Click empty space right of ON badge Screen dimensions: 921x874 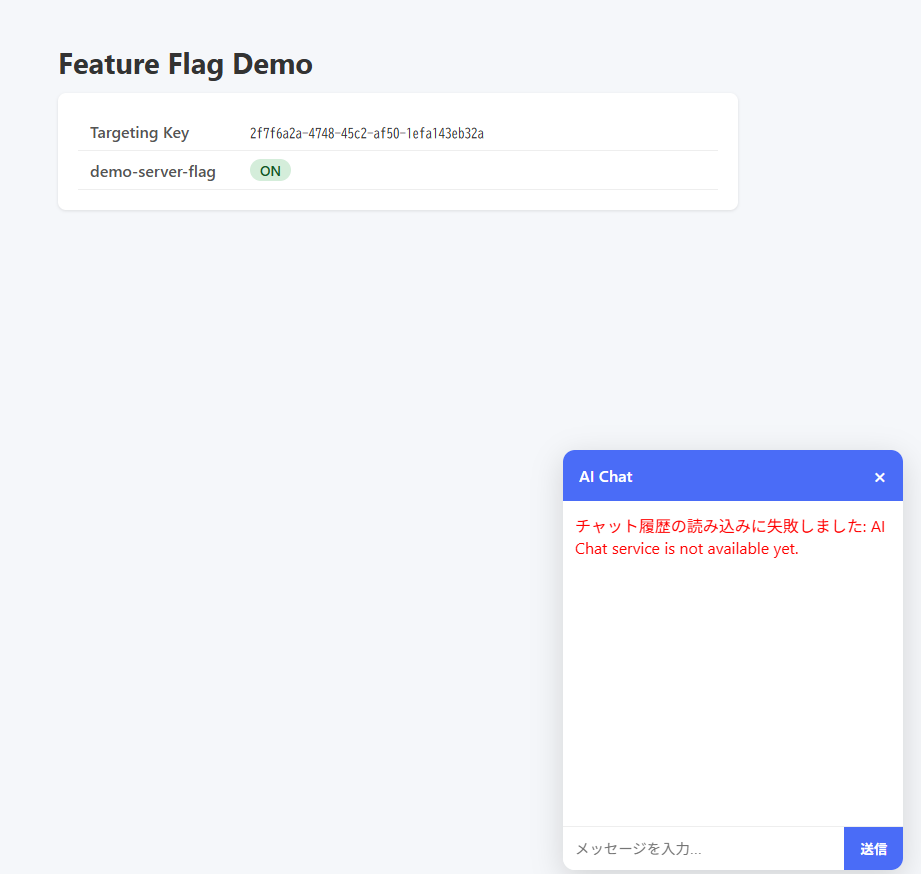point(500,171)
